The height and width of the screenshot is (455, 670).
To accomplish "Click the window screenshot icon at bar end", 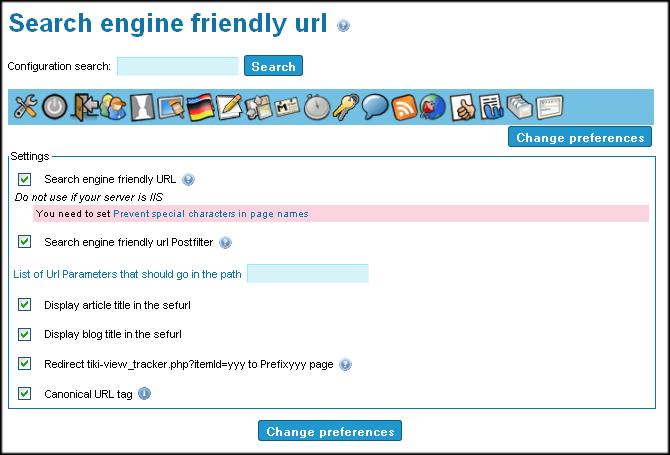I will click(x=550, y=107).
